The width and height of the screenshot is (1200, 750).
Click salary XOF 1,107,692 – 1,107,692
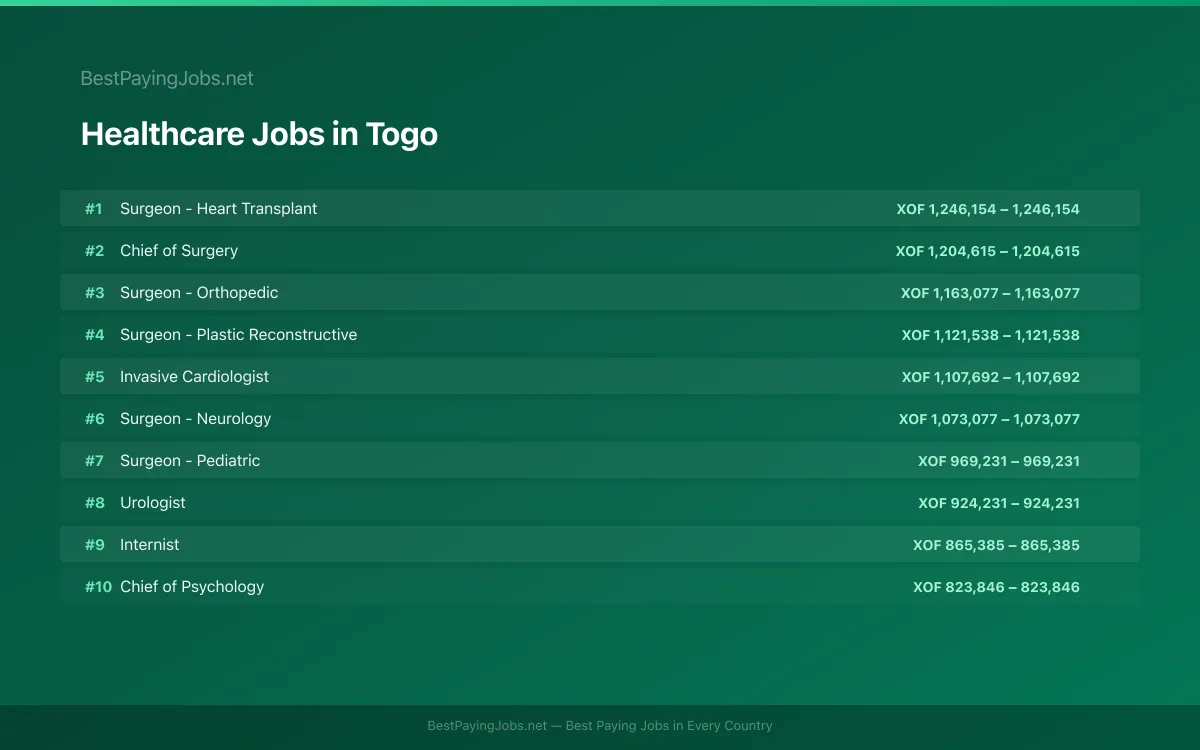click(991, 377)
